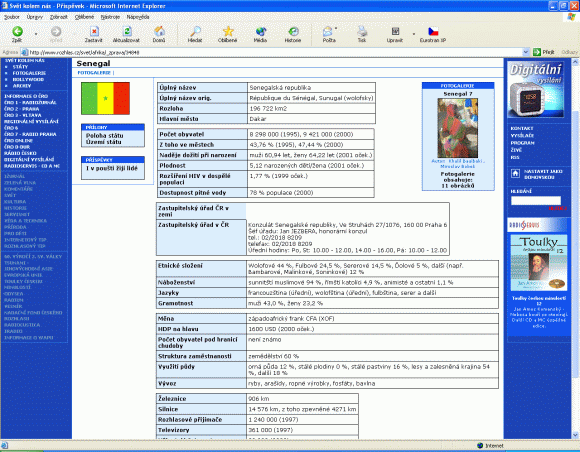Open the Úpravy menu
The height and width of the screenshot is (452, 580).
[x=35, y=17]
